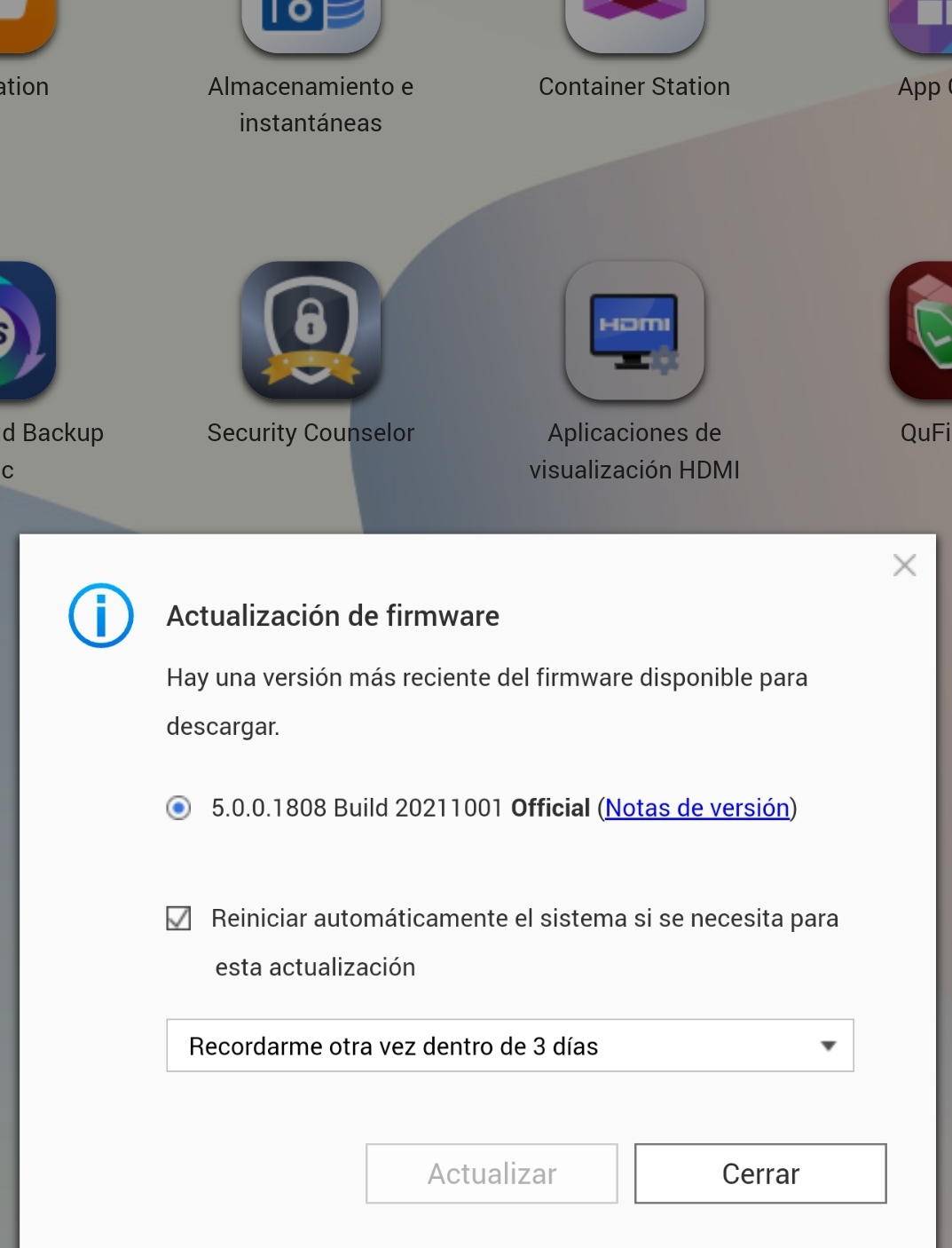
Task: Open the Notas de versión link
Action: 696,808
